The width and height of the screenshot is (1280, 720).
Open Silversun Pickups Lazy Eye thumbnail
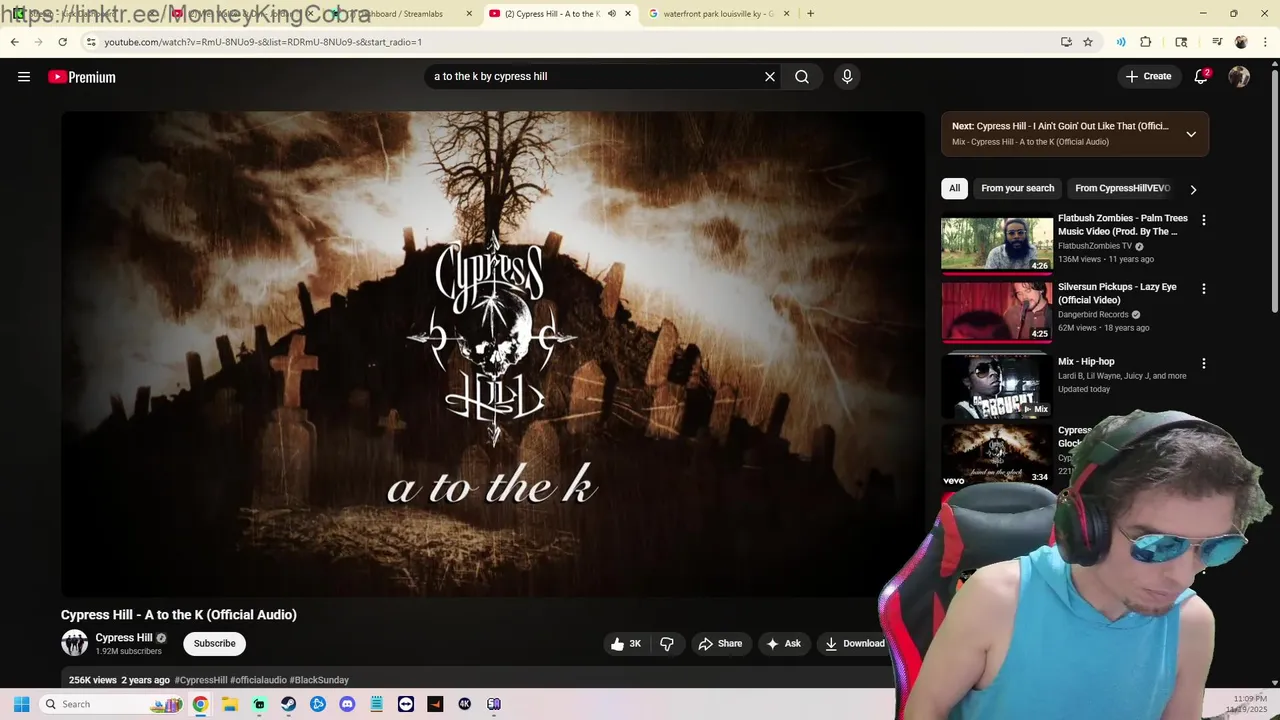point(996,312)
